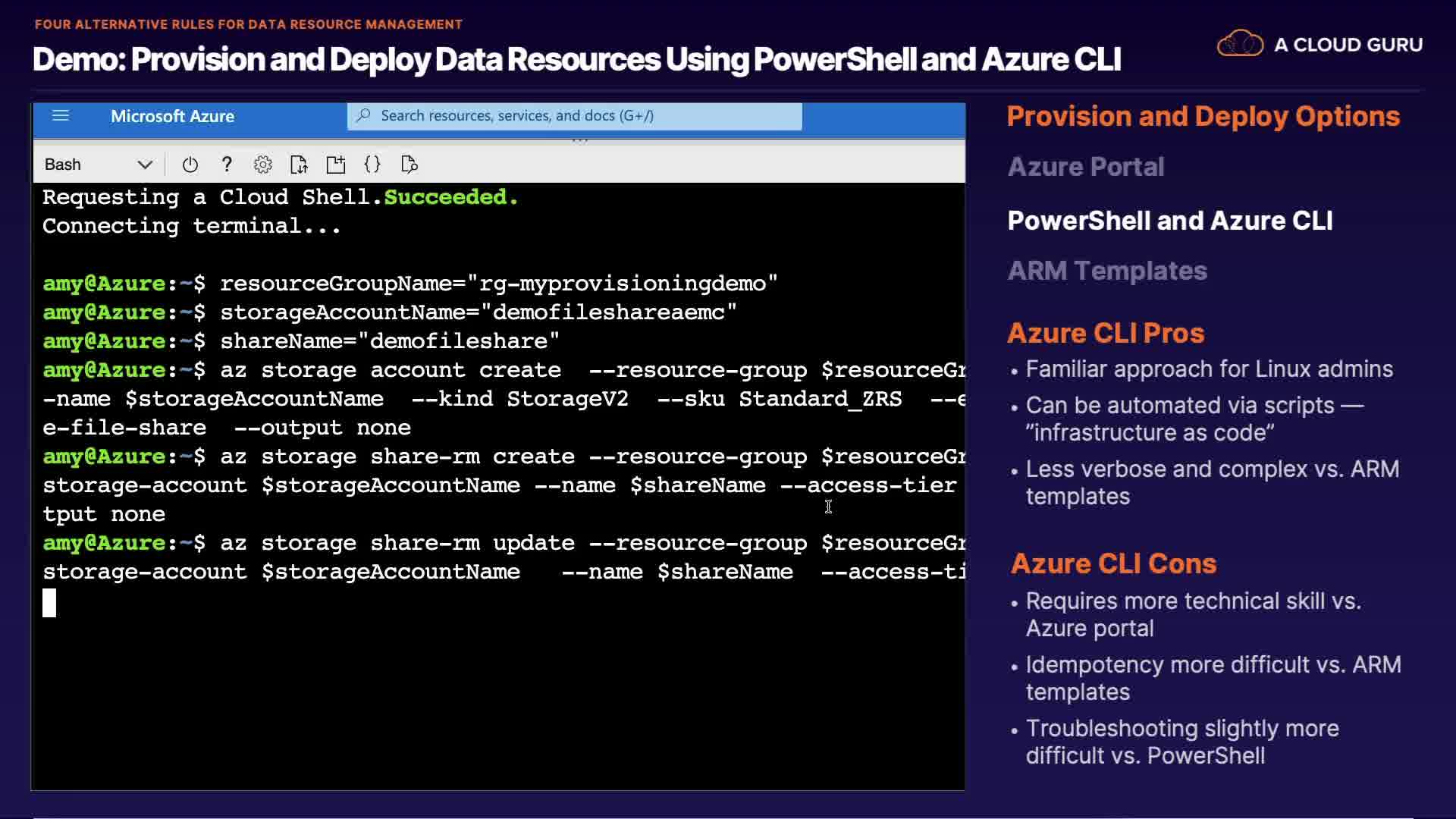Select the ARM Templates option heading
The height and width of the screenshot is (819, 1456).
[x=1106, y=271]
